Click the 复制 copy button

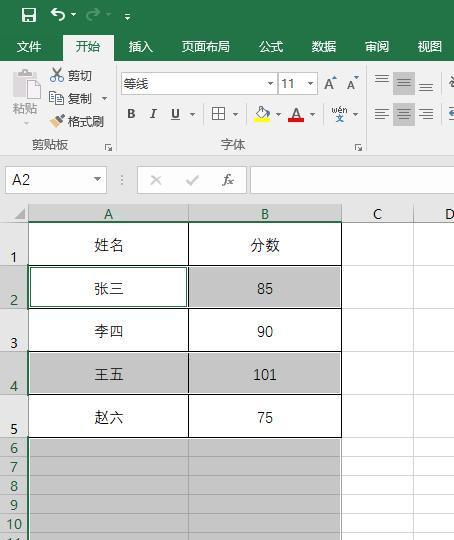[x=71, y=98]
